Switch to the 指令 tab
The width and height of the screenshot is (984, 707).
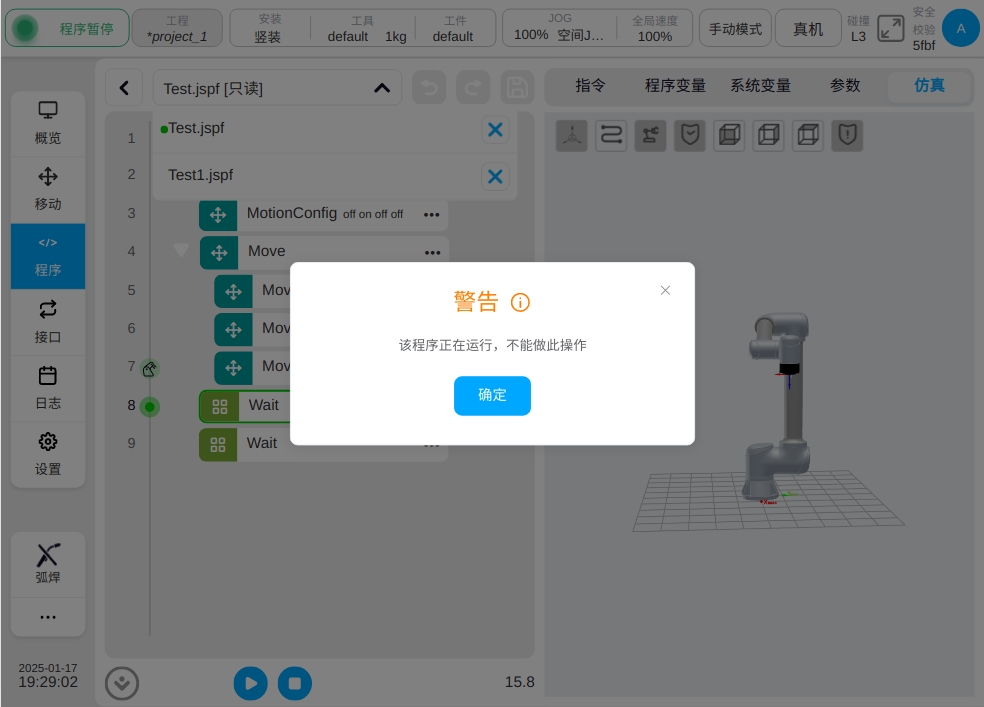(x=590, y=86)
